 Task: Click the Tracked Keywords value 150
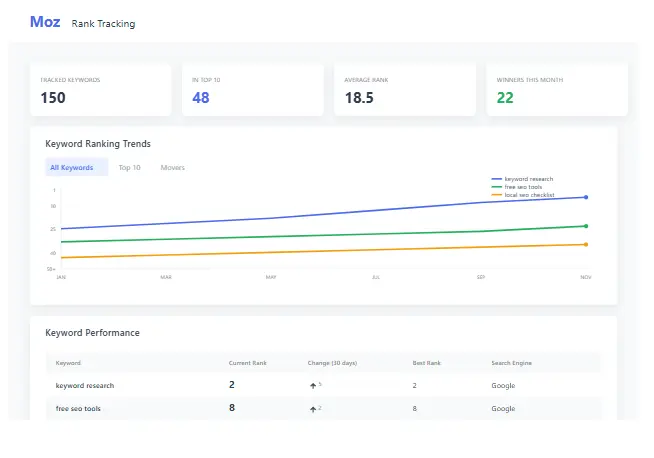(53, 98)
